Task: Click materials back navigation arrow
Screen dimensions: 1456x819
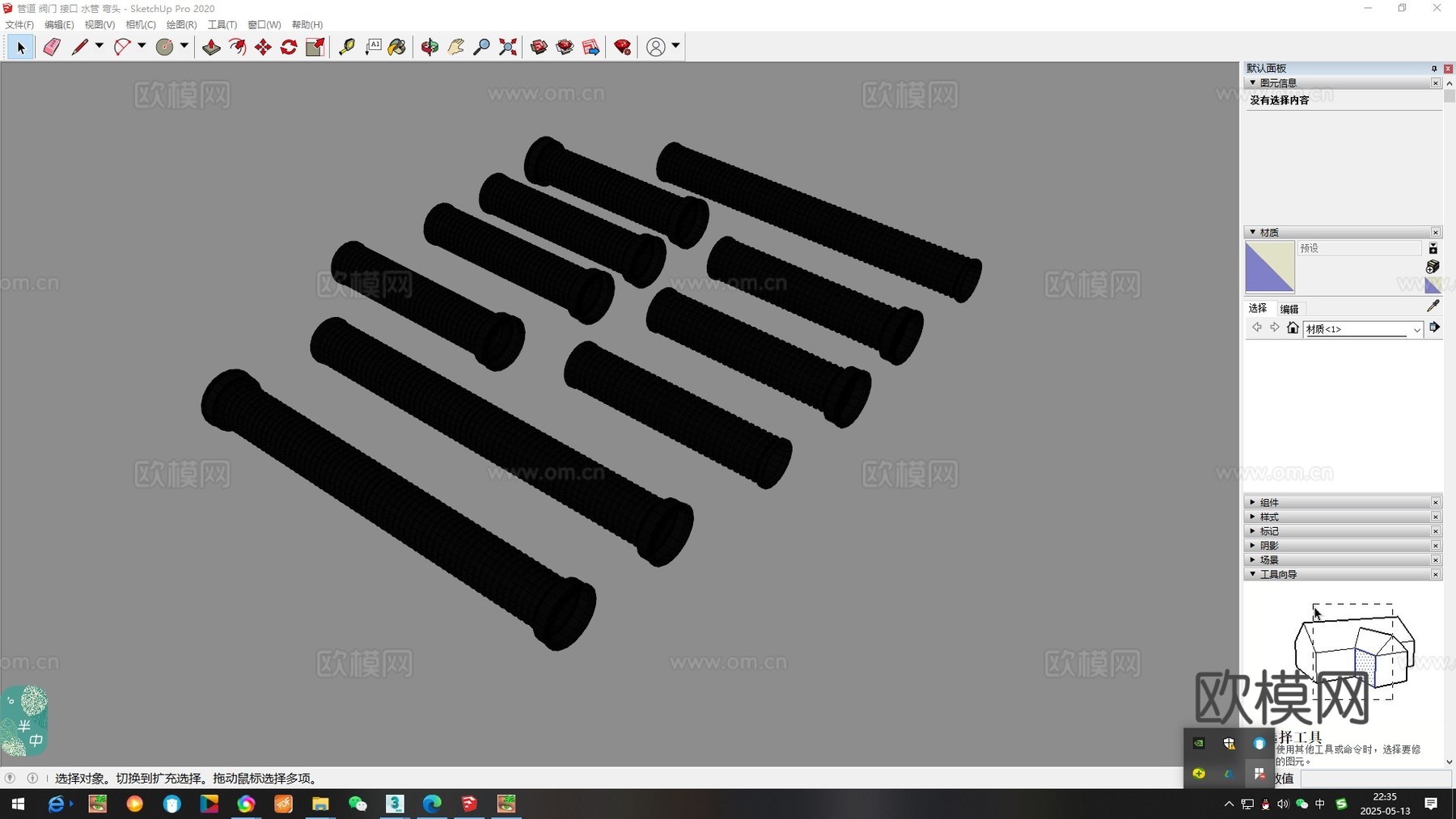Action: [x=1257, y=327]
